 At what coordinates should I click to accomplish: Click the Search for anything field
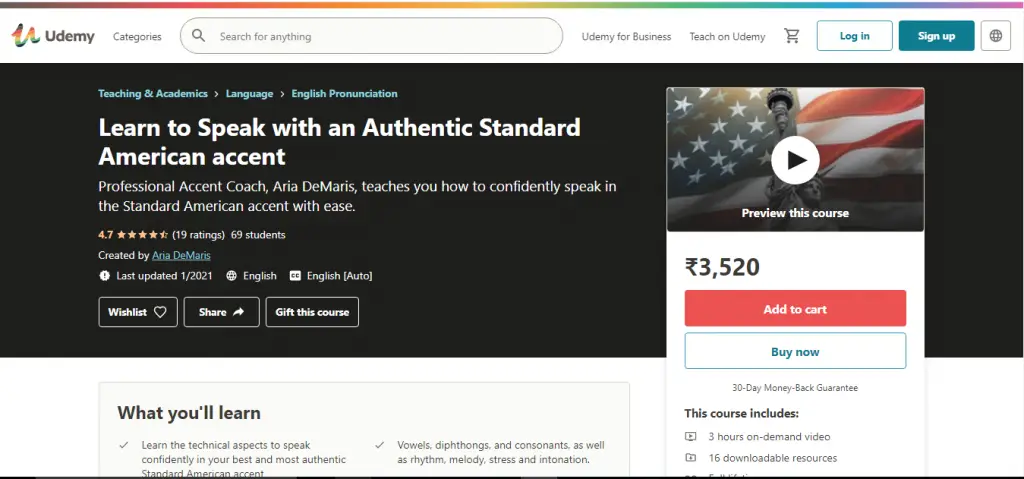380,37
